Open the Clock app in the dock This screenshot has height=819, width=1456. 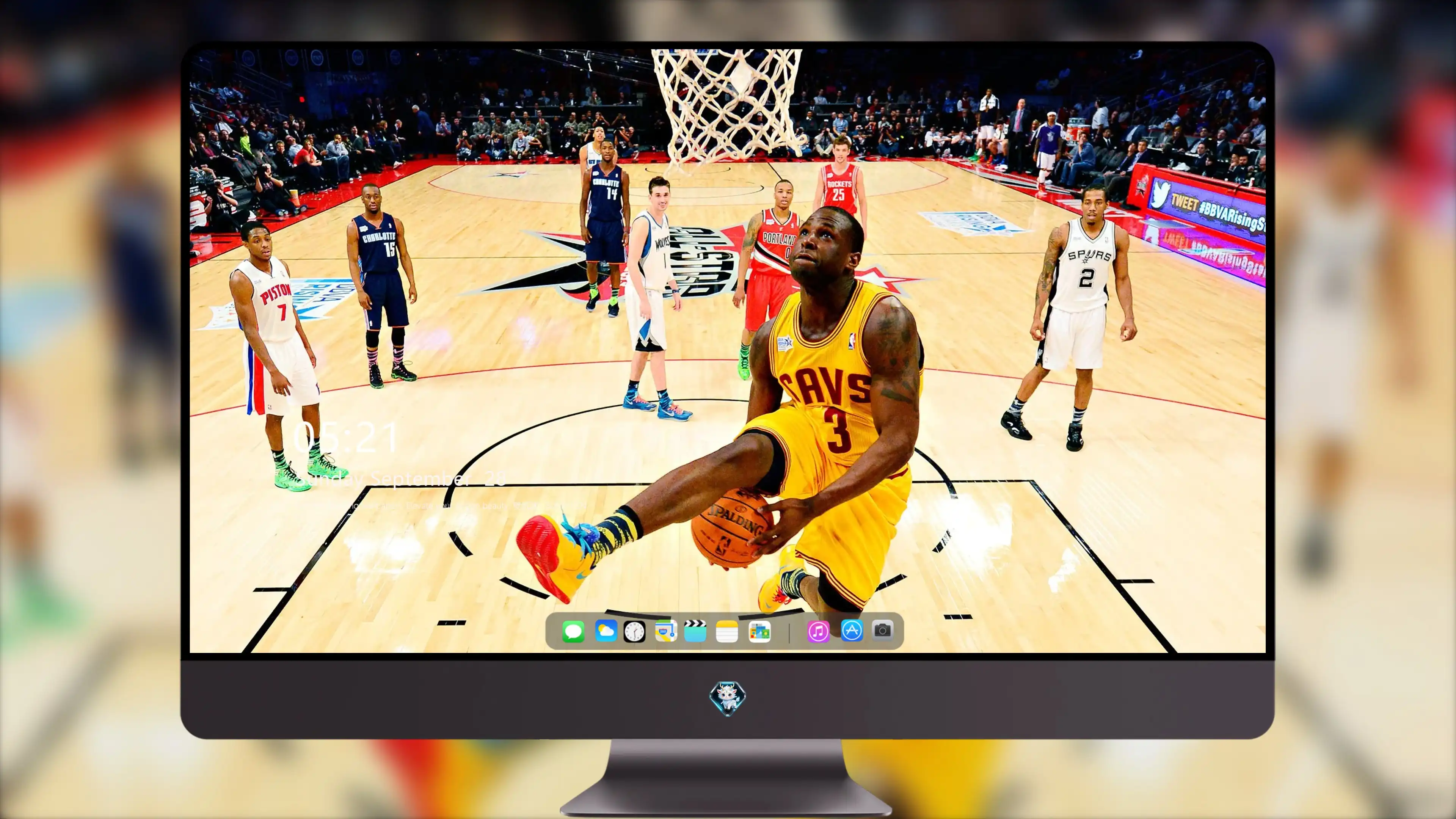(634, 631)
